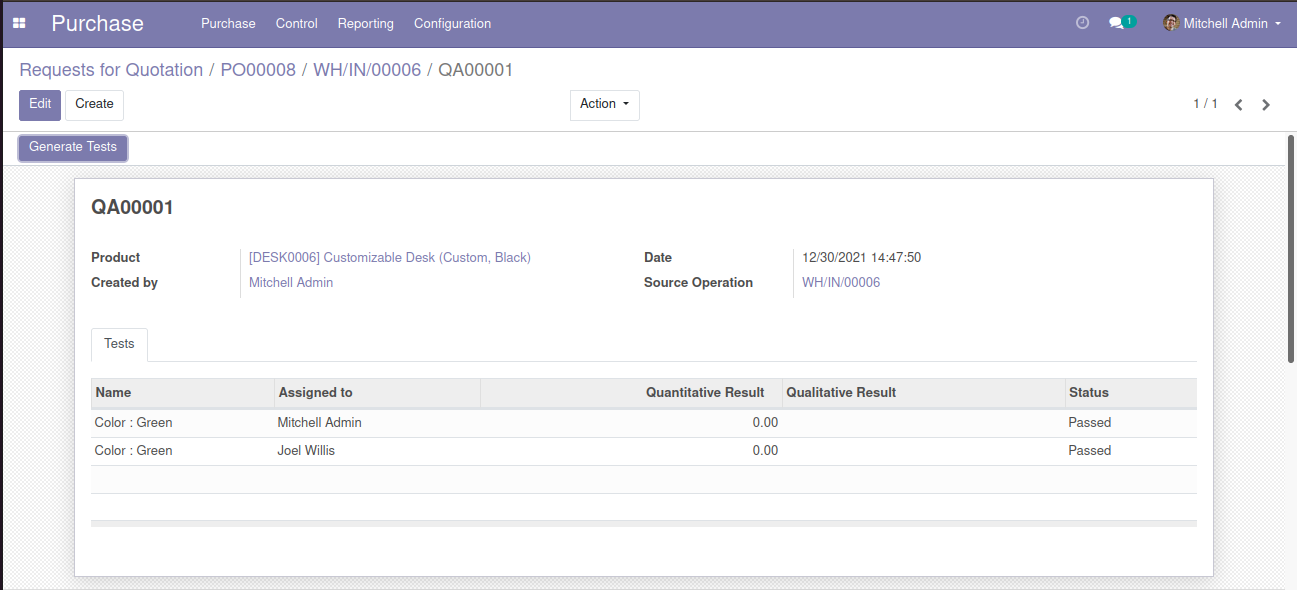Click the vertical scrollbar thumb
Screen dimensions: 1297x590
[1291, 249]
